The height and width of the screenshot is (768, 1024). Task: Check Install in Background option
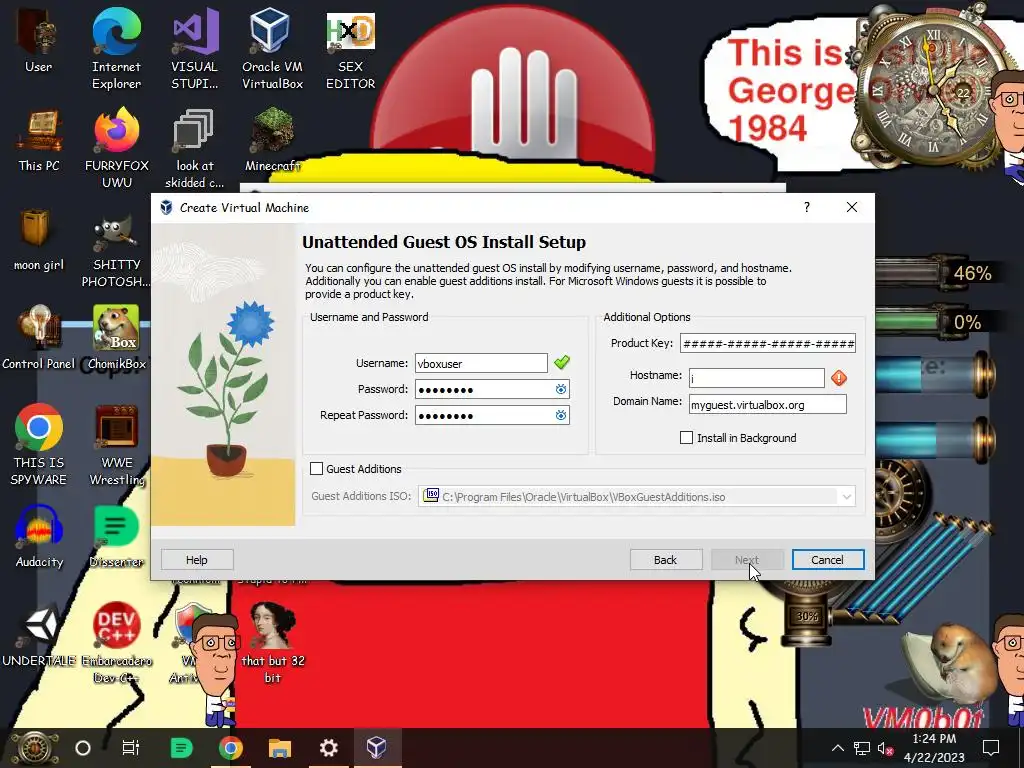(686, 438)
